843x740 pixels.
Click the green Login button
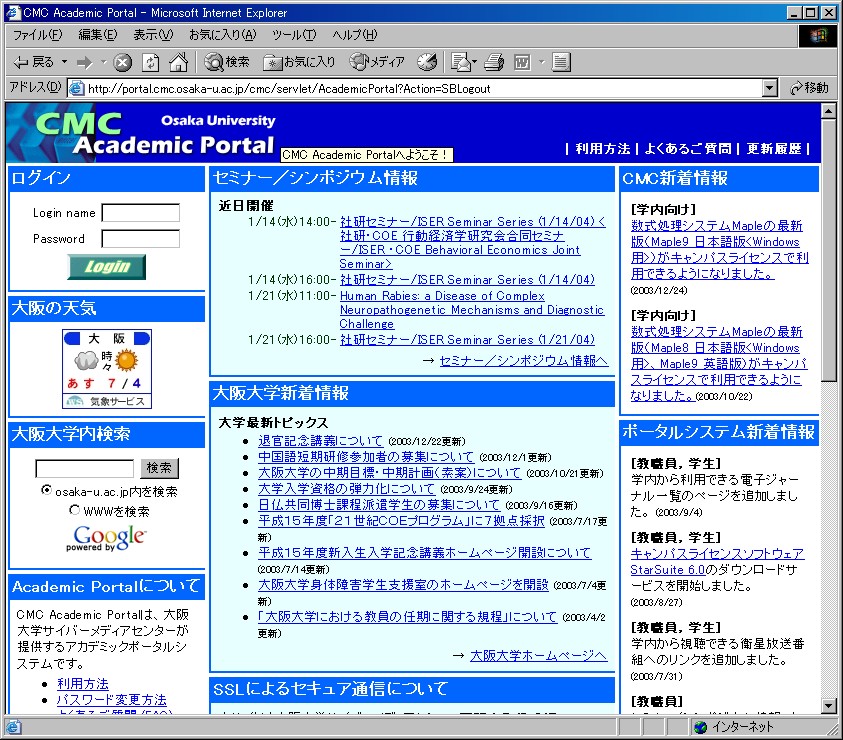pos(107,267)
